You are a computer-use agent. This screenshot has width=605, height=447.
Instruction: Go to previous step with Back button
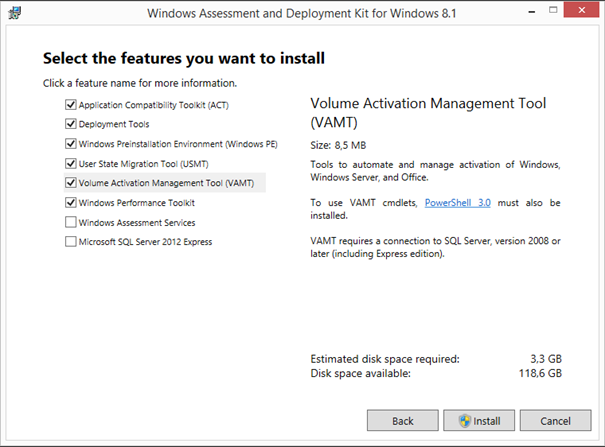tap(402, 420)
